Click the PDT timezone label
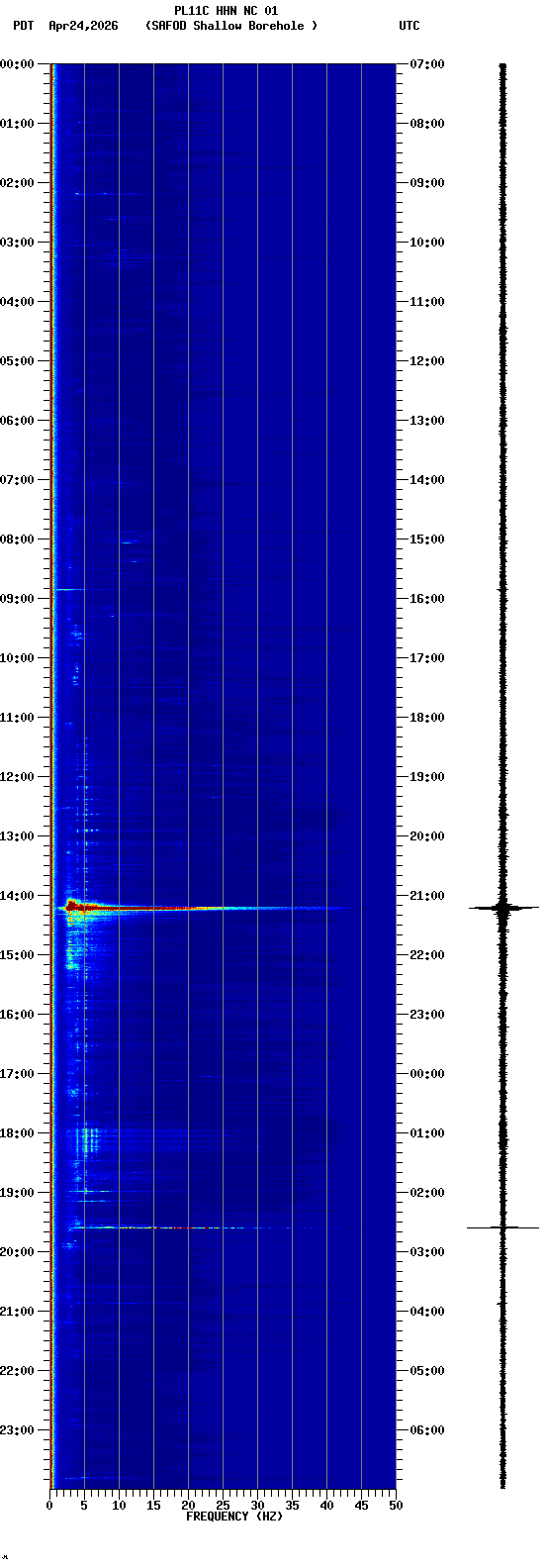This screenshot has width=546, height=1568. 23,26
